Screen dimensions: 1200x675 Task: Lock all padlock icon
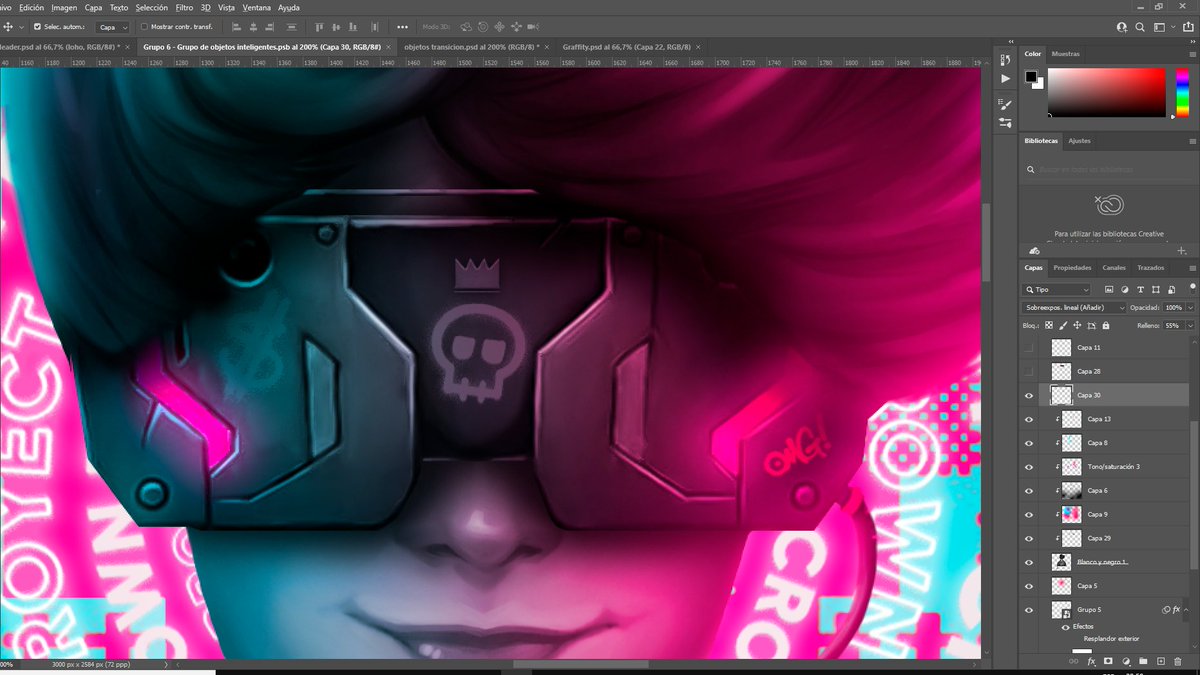pyautogui.click(x=1105, y=325)
